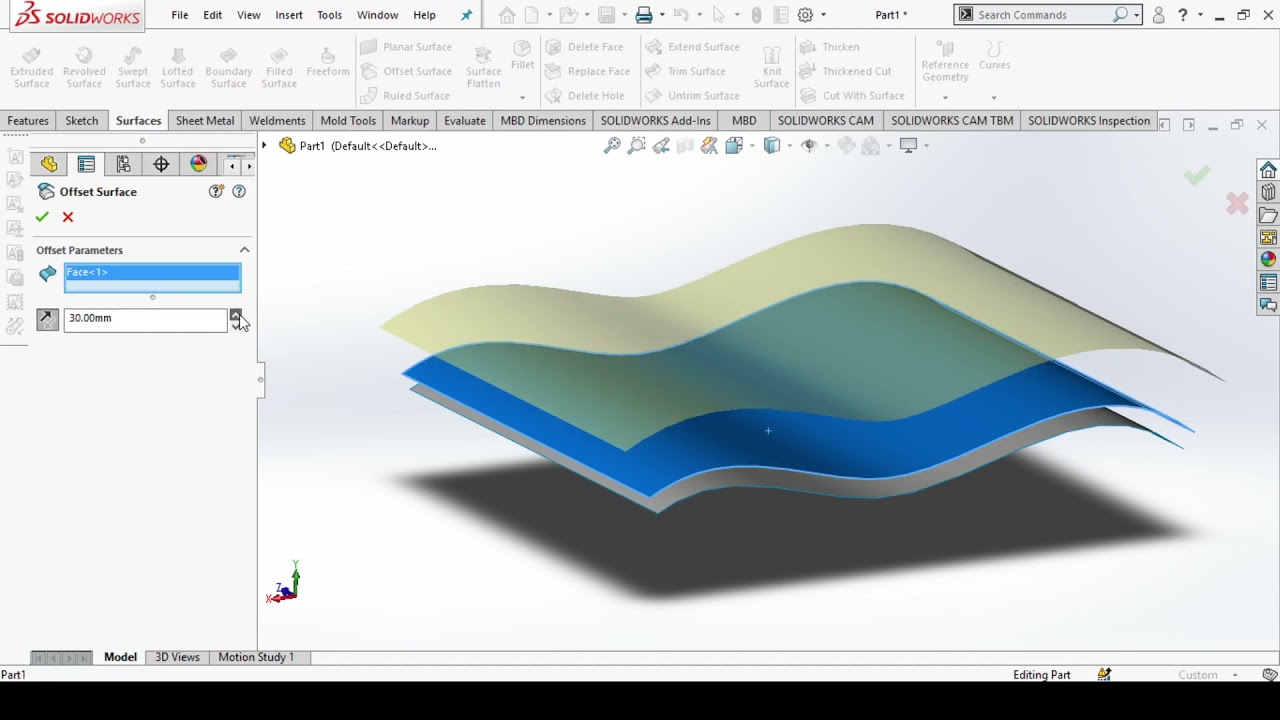1280x720 pixels.
Task: Open the ConfigurationManager tab icon
Action: click(123, 164)
